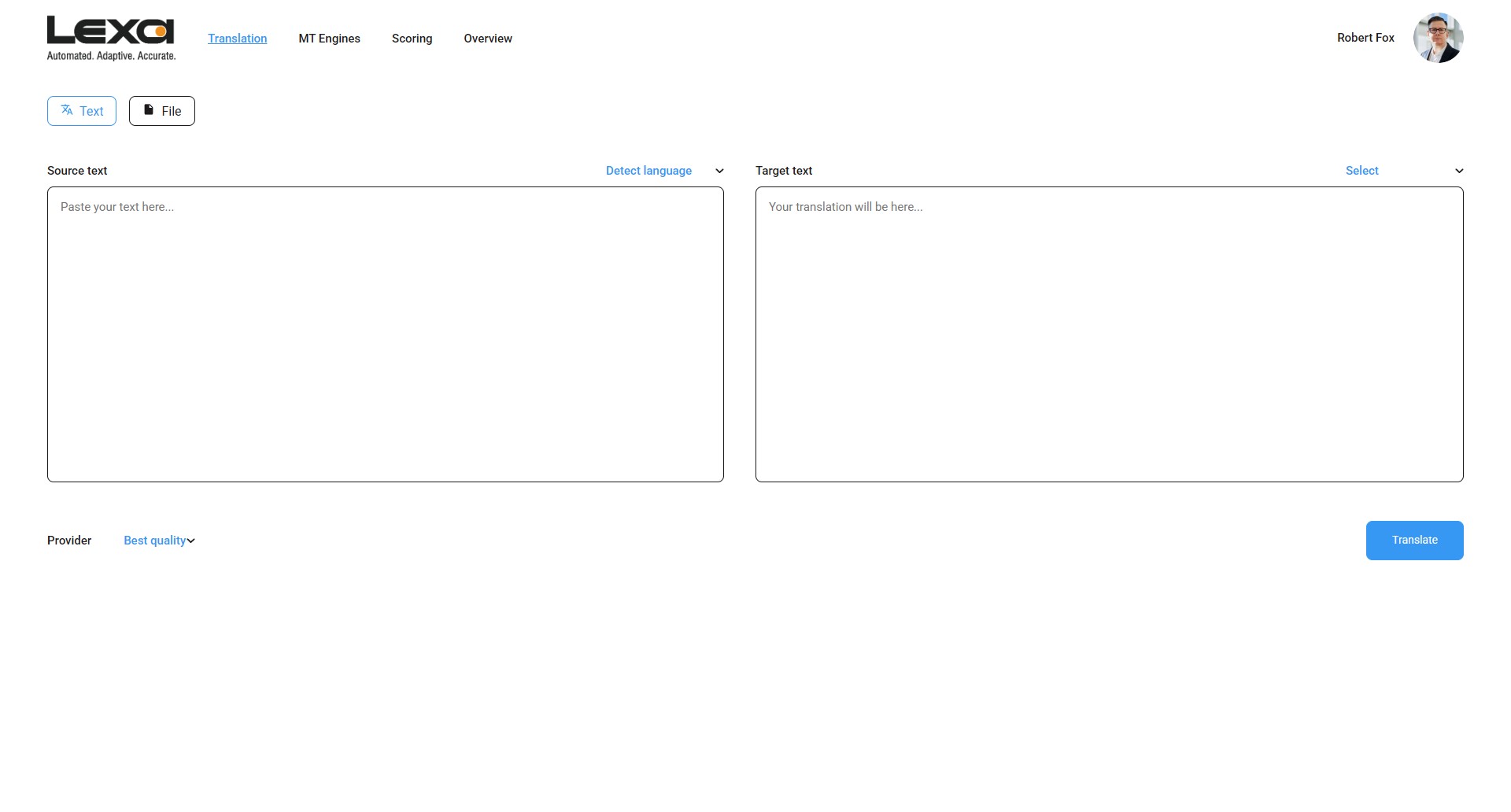Expand the Best quality provider dropdown
The height and width of the screenshot is (812, 1511).
click(x=155, y=541)
